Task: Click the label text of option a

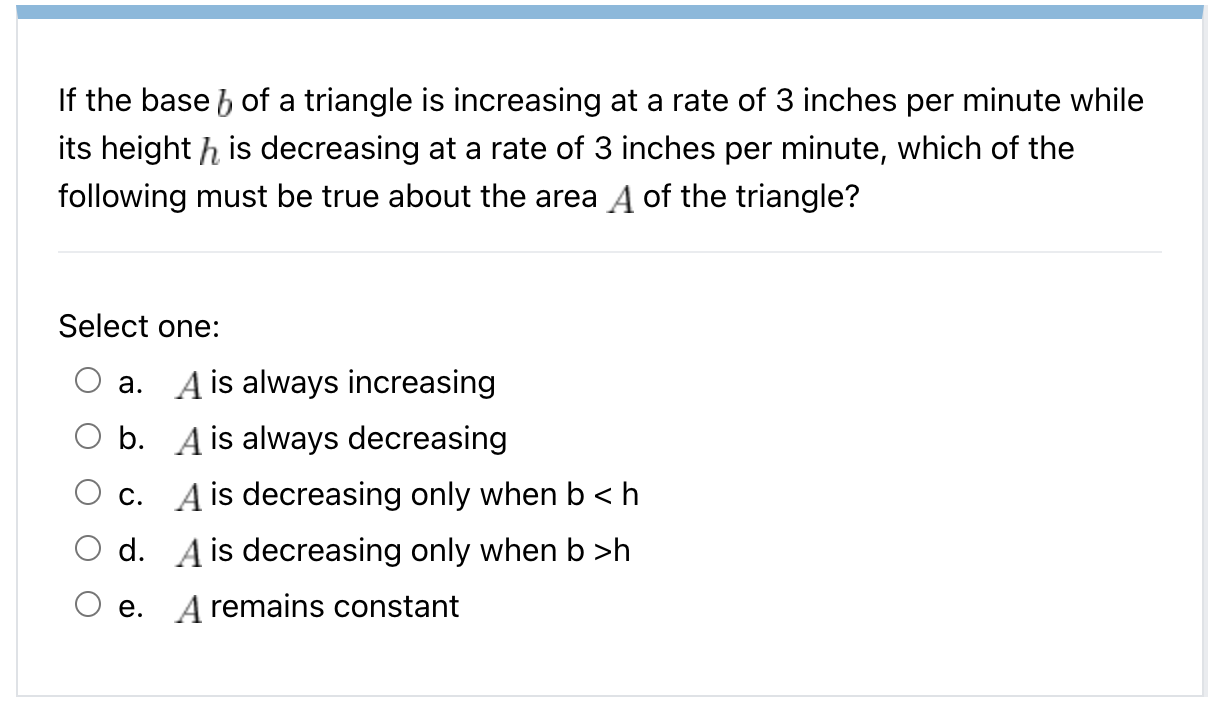Action: [x=335, y=382]
